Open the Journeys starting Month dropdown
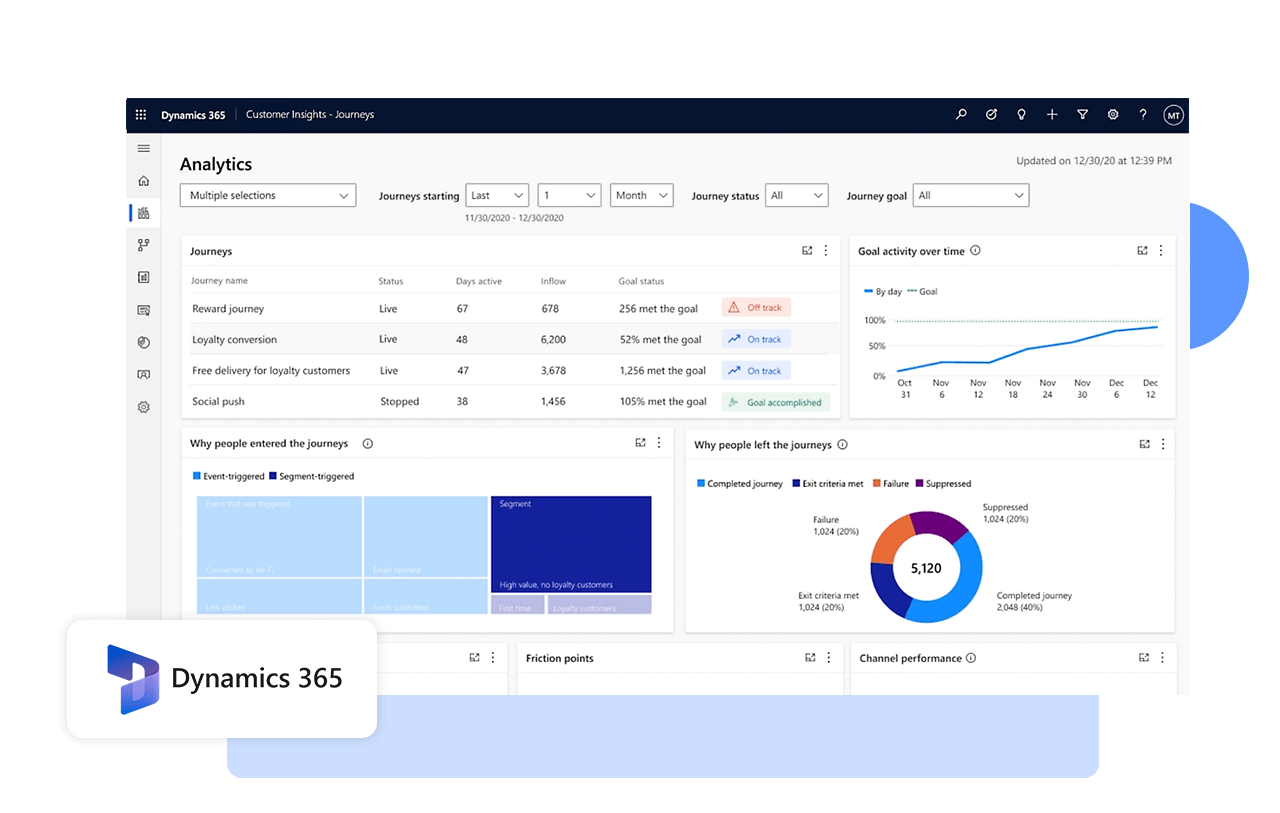The image size is (1280, 813). point(641,195)
